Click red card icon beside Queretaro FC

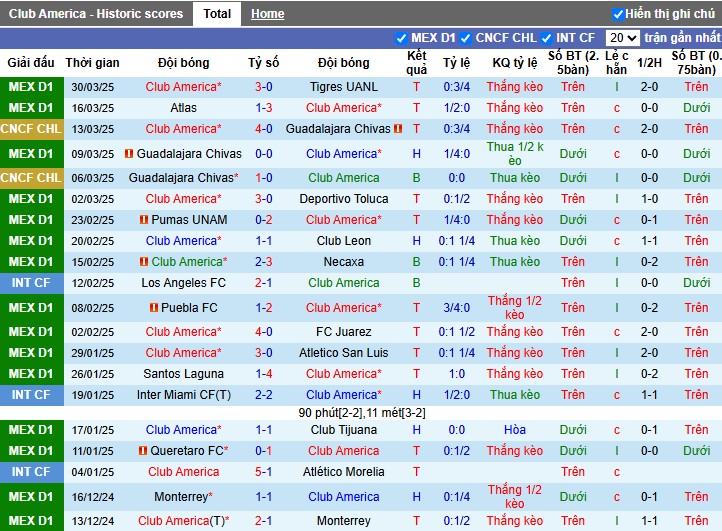(x=143, y=451)
